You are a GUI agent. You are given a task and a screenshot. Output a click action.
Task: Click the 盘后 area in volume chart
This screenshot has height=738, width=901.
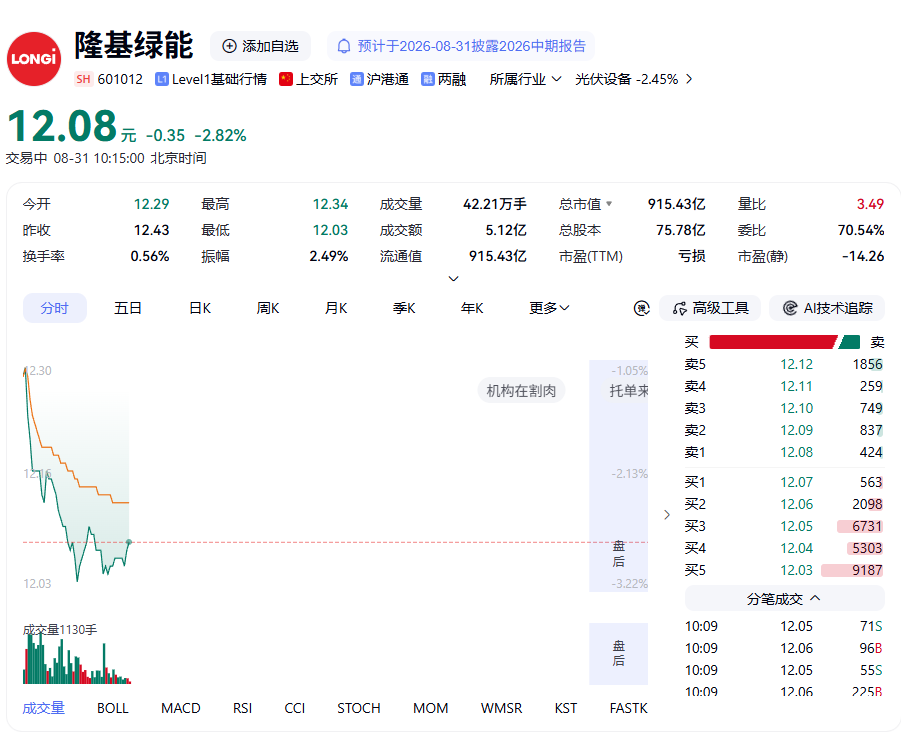(x=618, y=654)
